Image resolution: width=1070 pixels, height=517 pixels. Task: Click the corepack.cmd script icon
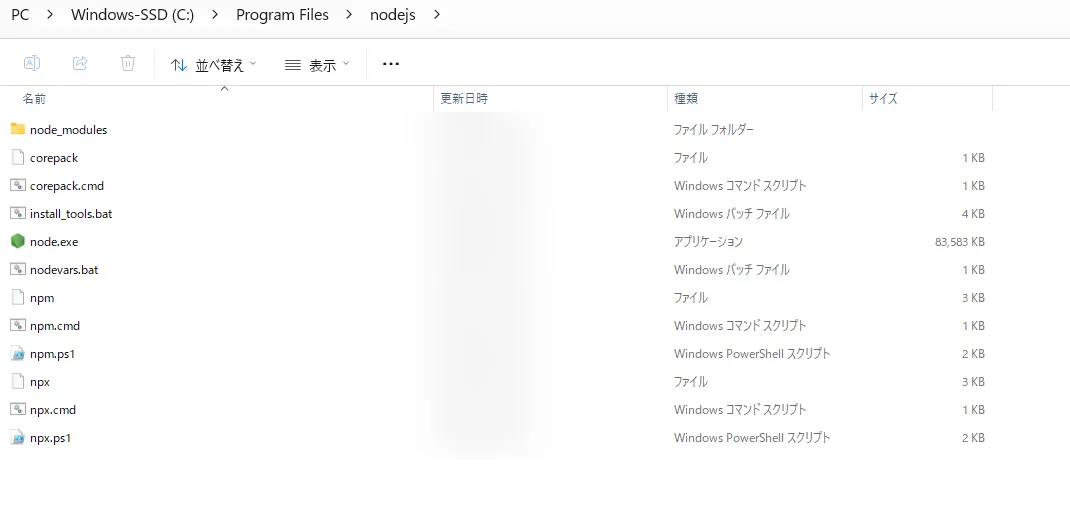(17, 186)
